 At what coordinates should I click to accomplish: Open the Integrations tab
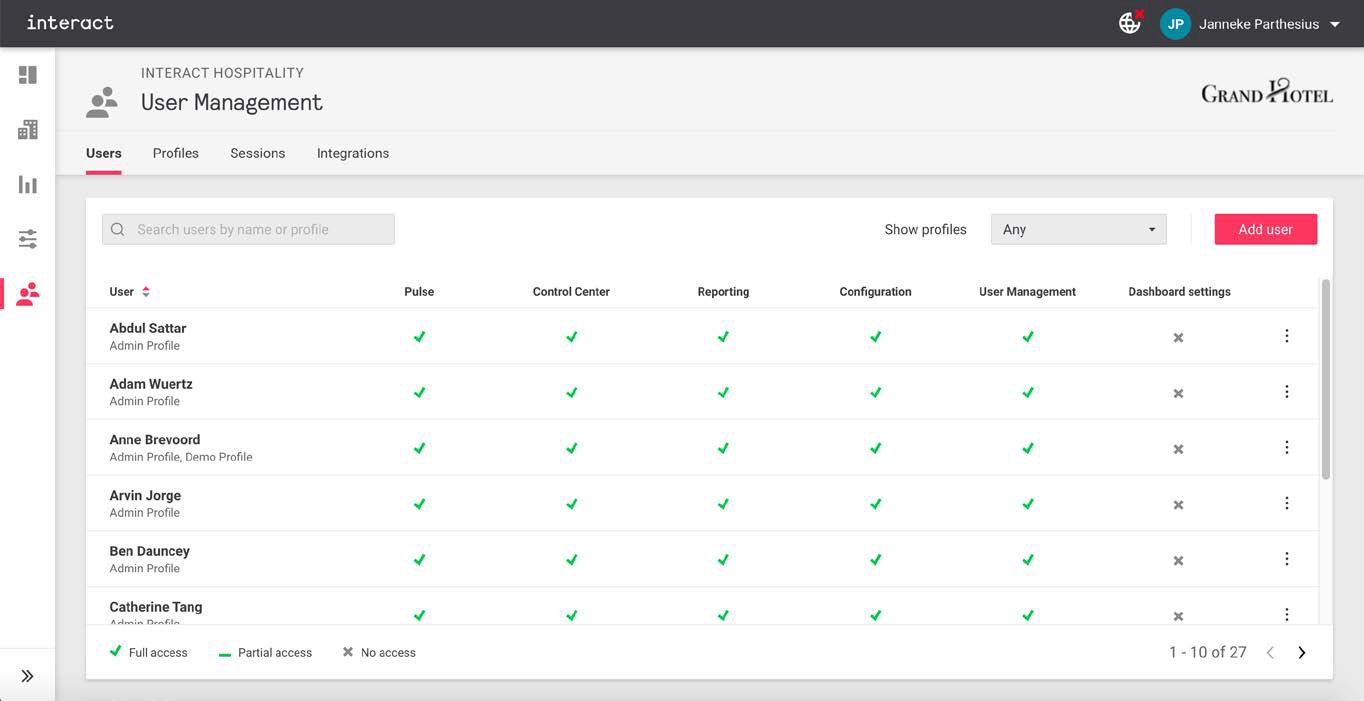coord(353,153)
